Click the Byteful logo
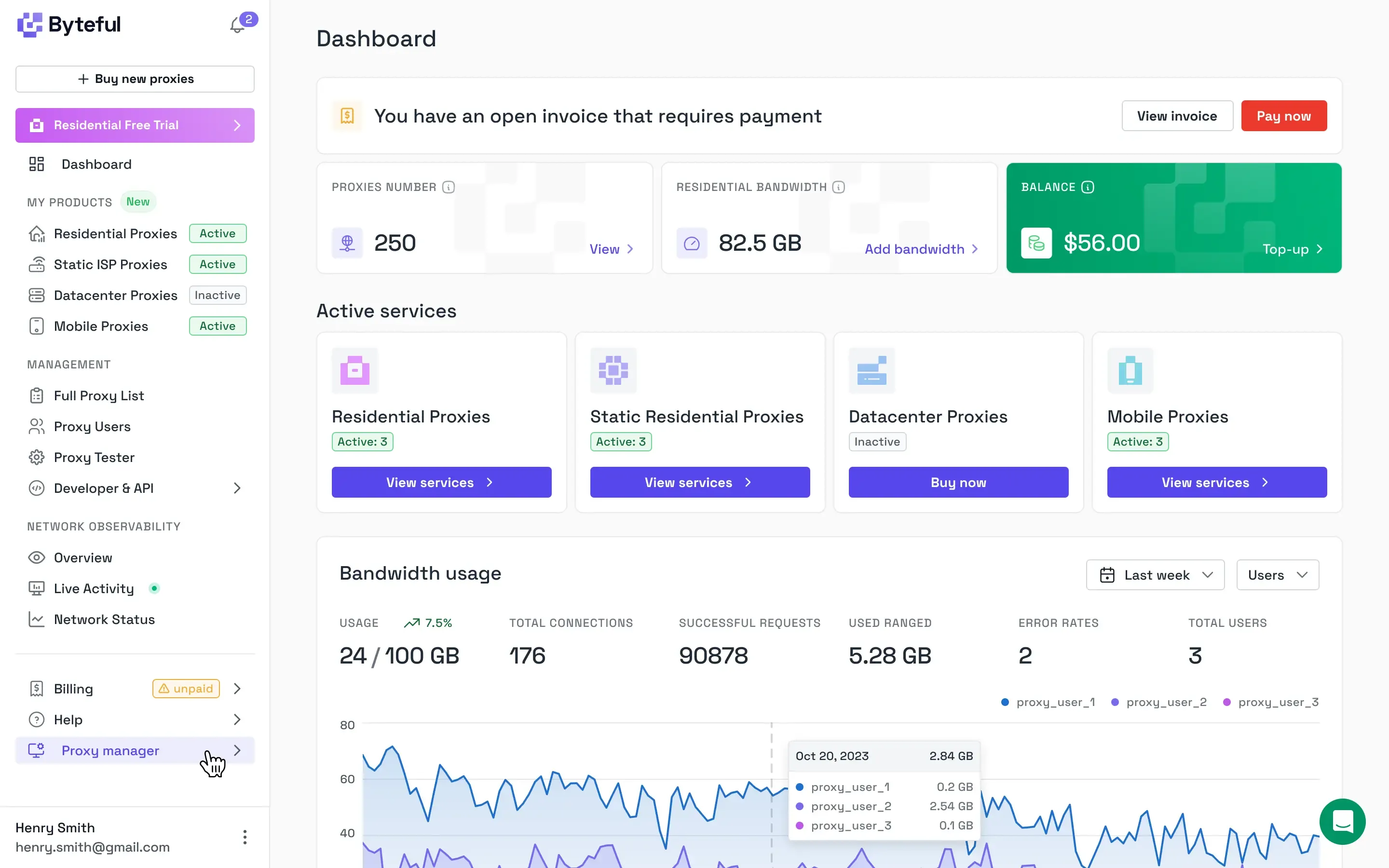 coord(68,24)
